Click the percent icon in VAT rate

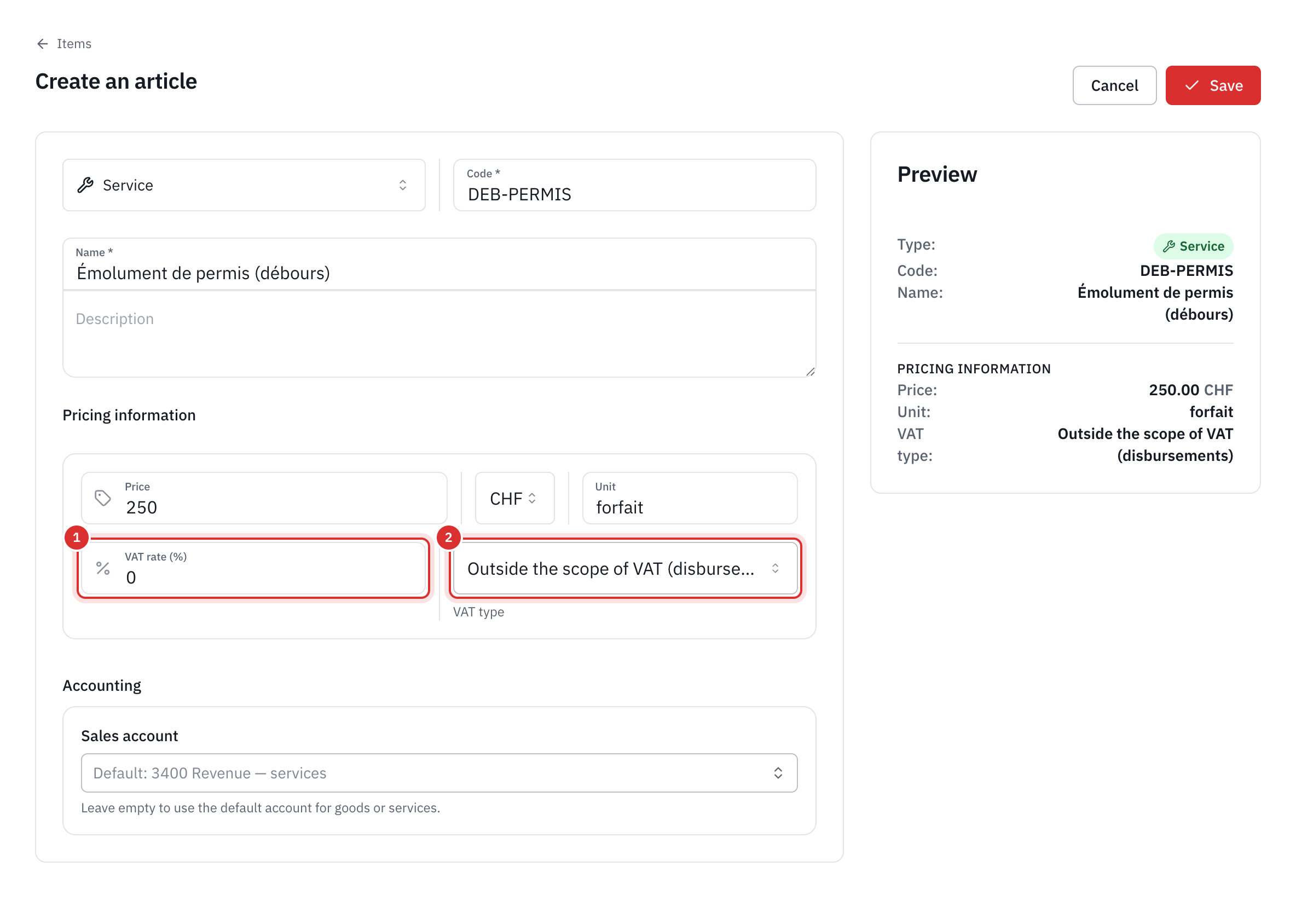pyautogui.click(x=103, y=568)
